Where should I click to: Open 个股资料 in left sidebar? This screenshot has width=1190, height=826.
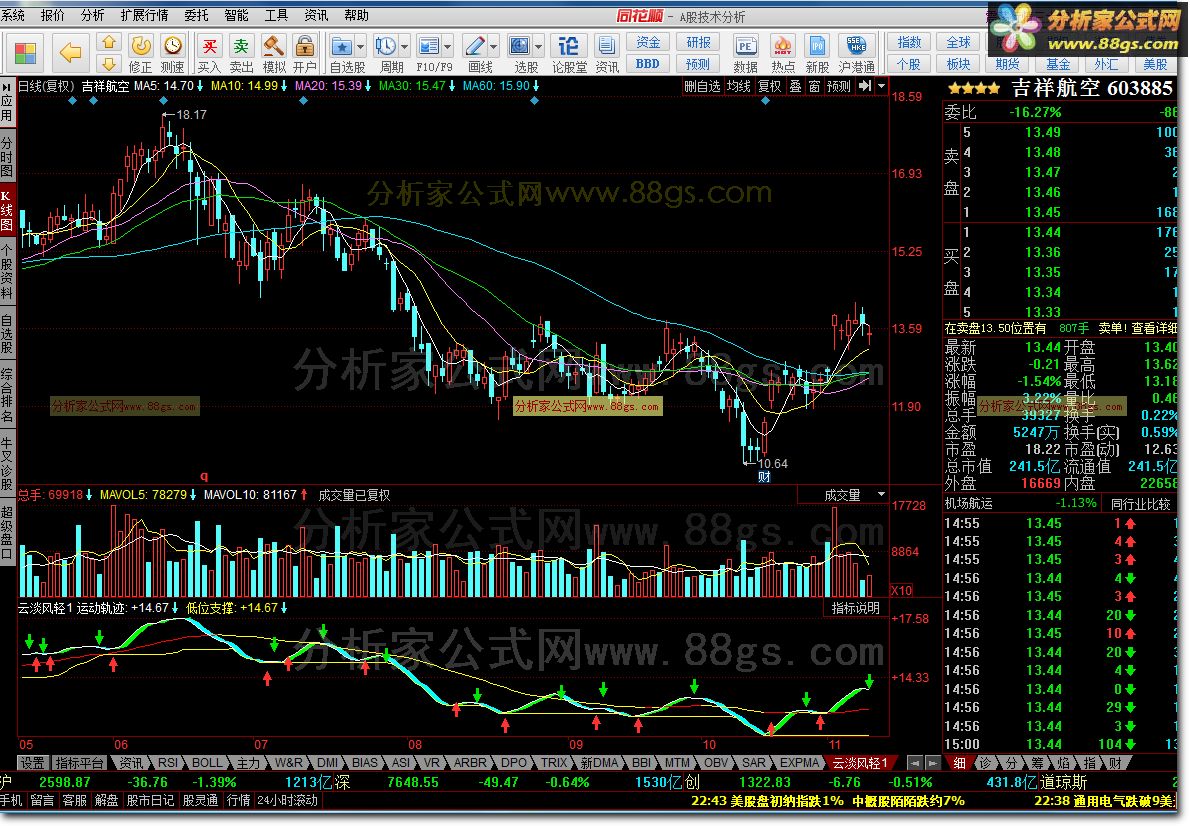(7, 272)
